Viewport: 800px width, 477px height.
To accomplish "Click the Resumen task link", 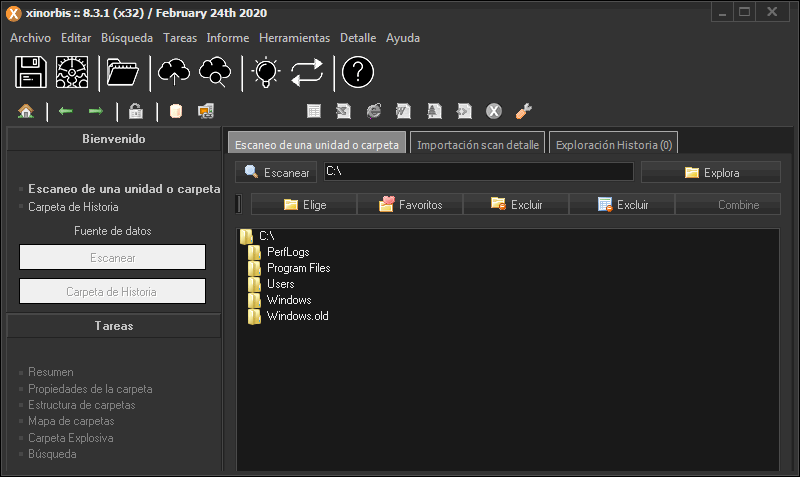I will (51, 372).
